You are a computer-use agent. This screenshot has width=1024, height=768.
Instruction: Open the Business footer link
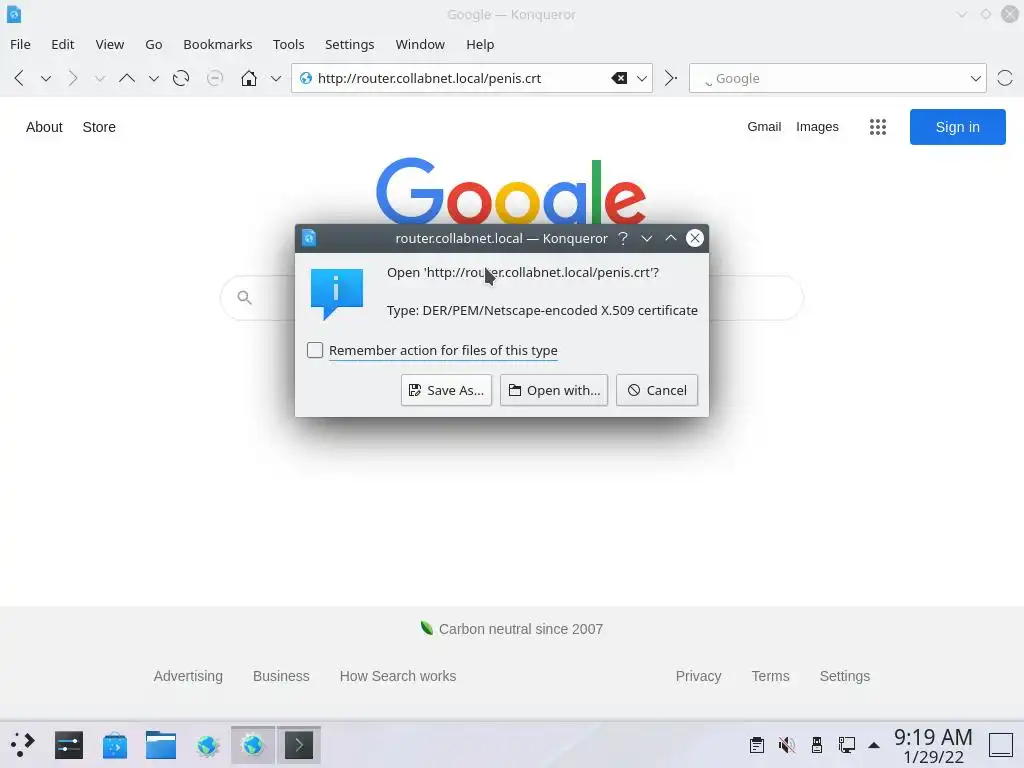coord(281,676)
